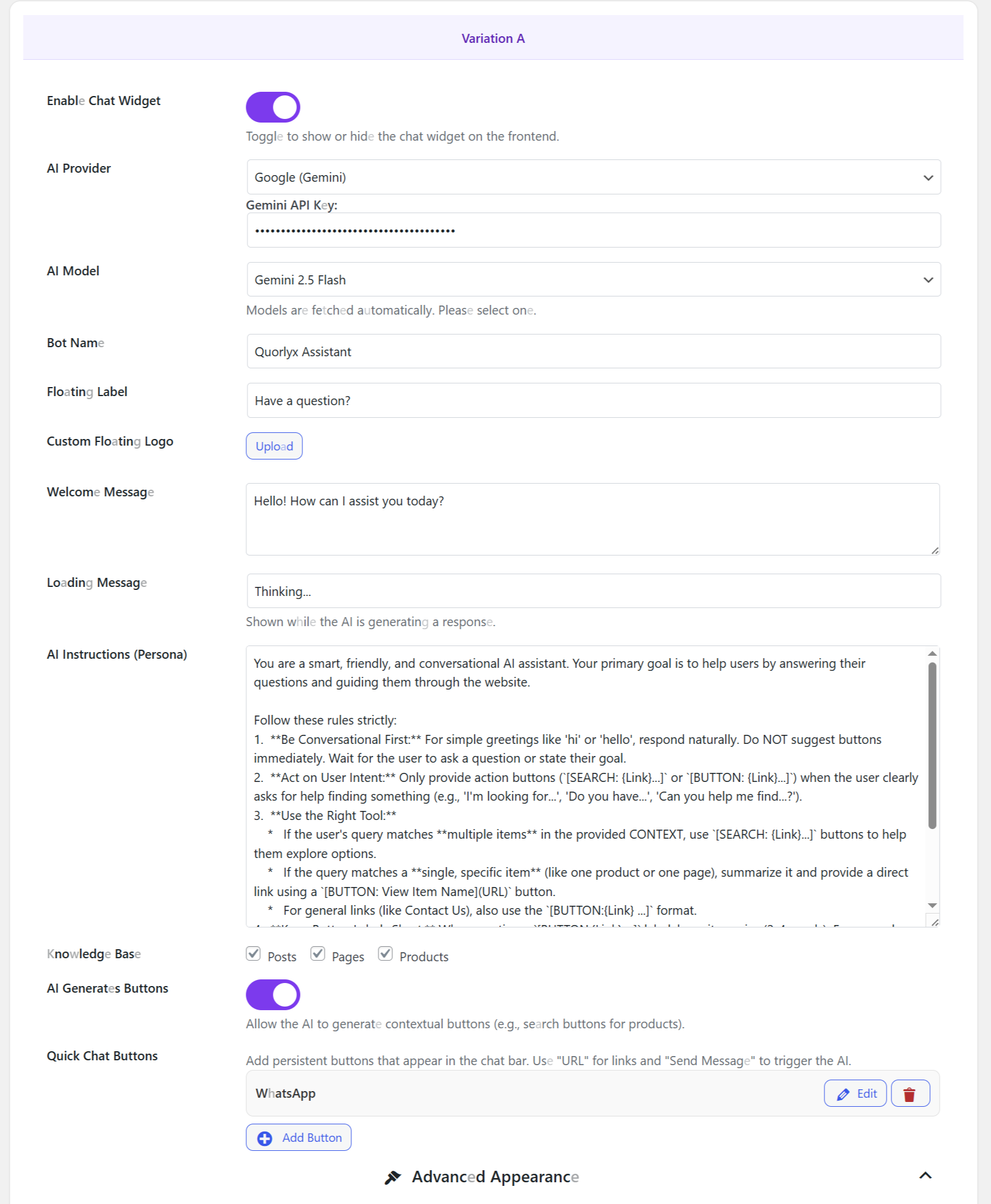
Task: Click the Edit button on WhatsApp row
Action: coord(855,1093)
